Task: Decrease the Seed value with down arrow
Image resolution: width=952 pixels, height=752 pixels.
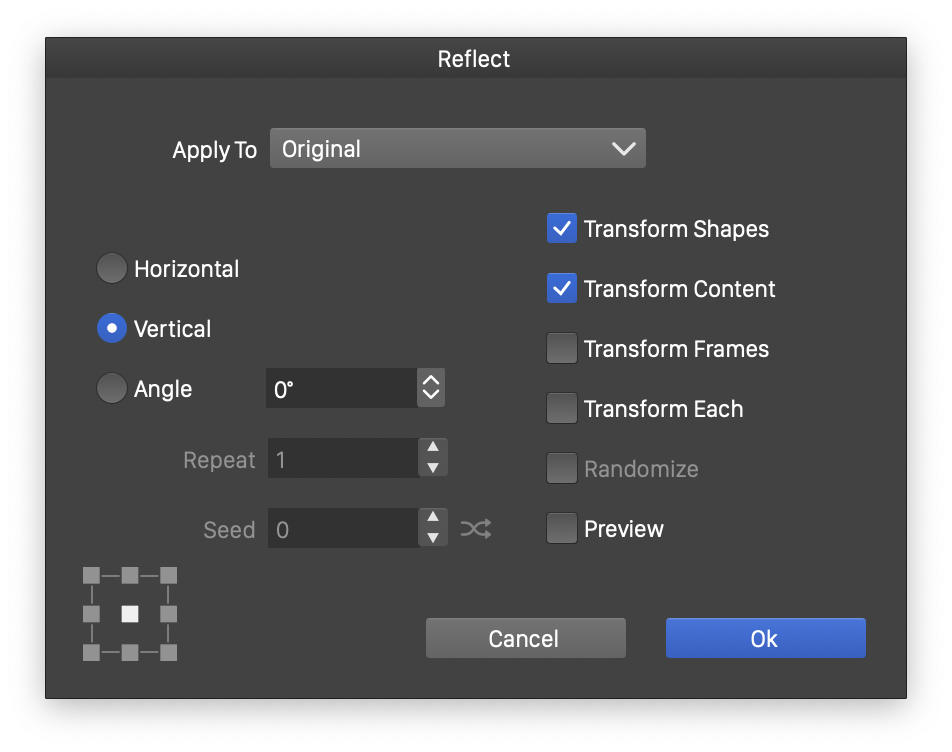Action: point(432,538)
